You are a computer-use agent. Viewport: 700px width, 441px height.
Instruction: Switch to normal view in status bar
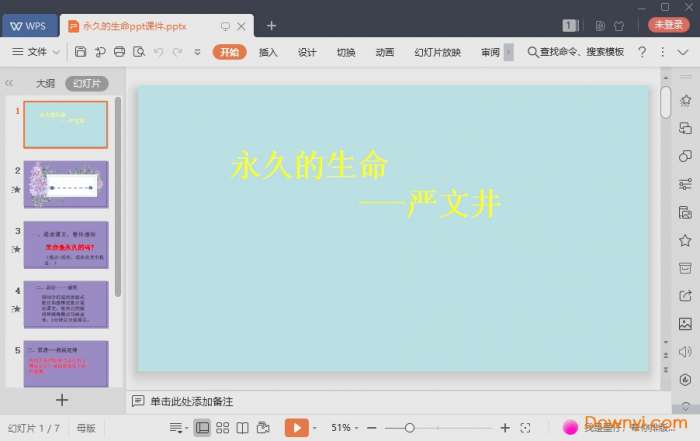pos(202,428)
